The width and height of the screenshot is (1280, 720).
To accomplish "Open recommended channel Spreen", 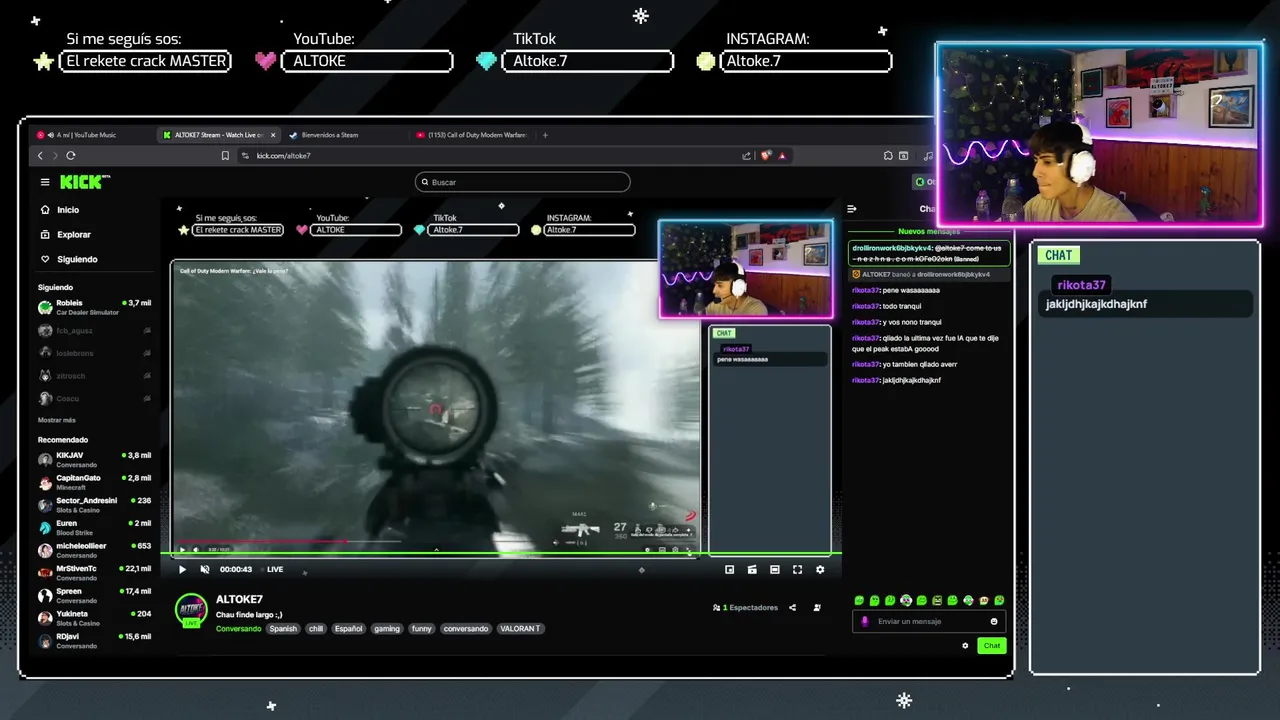I will click(x=95, y=595).
